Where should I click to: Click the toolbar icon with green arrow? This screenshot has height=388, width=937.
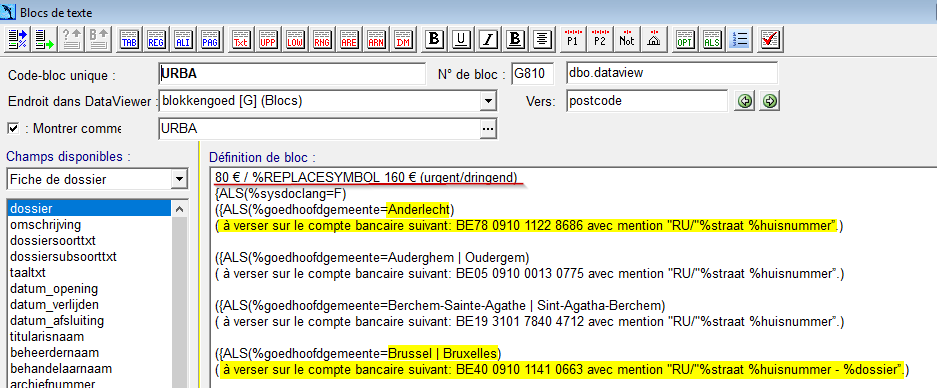[44, 39]
